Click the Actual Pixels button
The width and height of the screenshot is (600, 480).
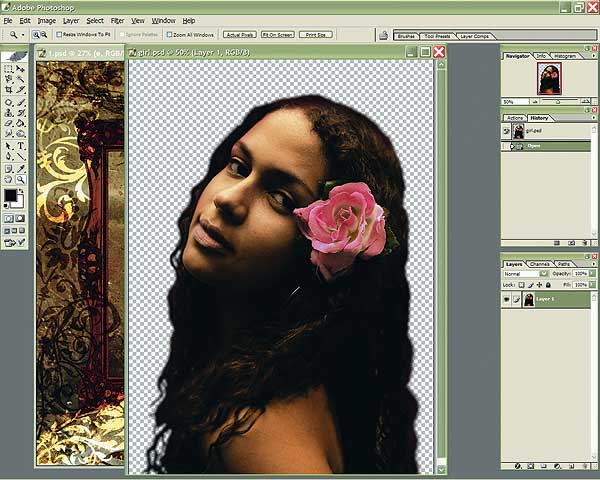pyautogui.click(x=239, y=34)
